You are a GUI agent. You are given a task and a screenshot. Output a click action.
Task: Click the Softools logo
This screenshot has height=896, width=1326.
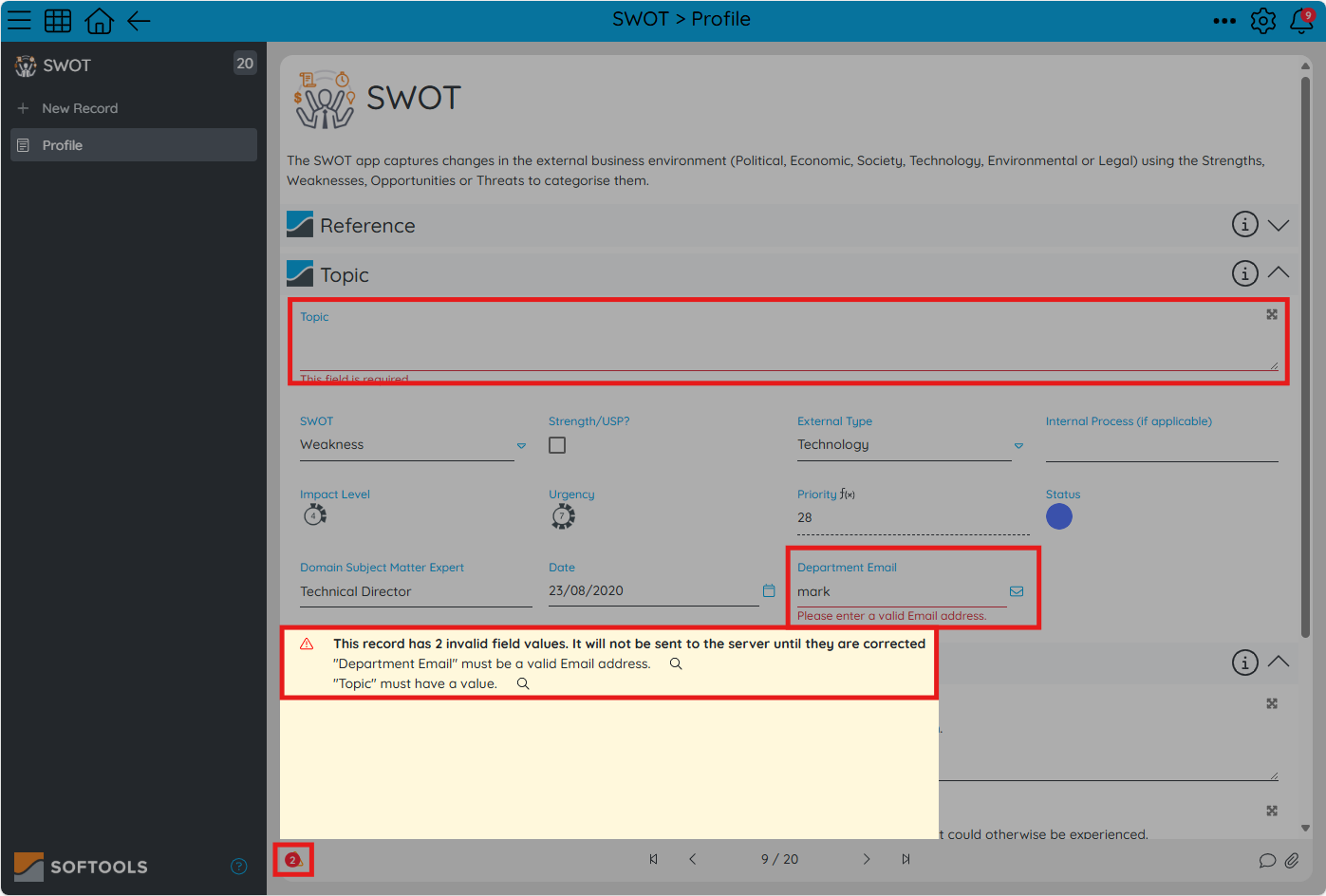tap(82, 867)
